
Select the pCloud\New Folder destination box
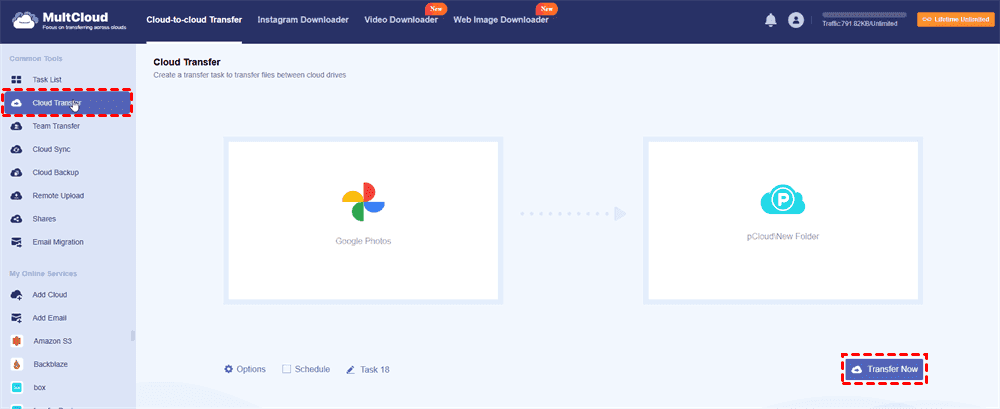[x=783, y=220]
